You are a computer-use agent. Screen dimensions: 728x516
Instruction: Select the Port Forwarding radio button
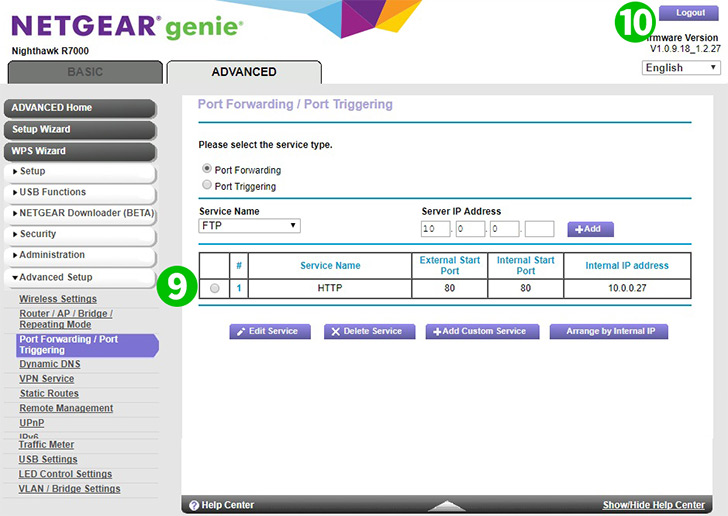point(207,168)
